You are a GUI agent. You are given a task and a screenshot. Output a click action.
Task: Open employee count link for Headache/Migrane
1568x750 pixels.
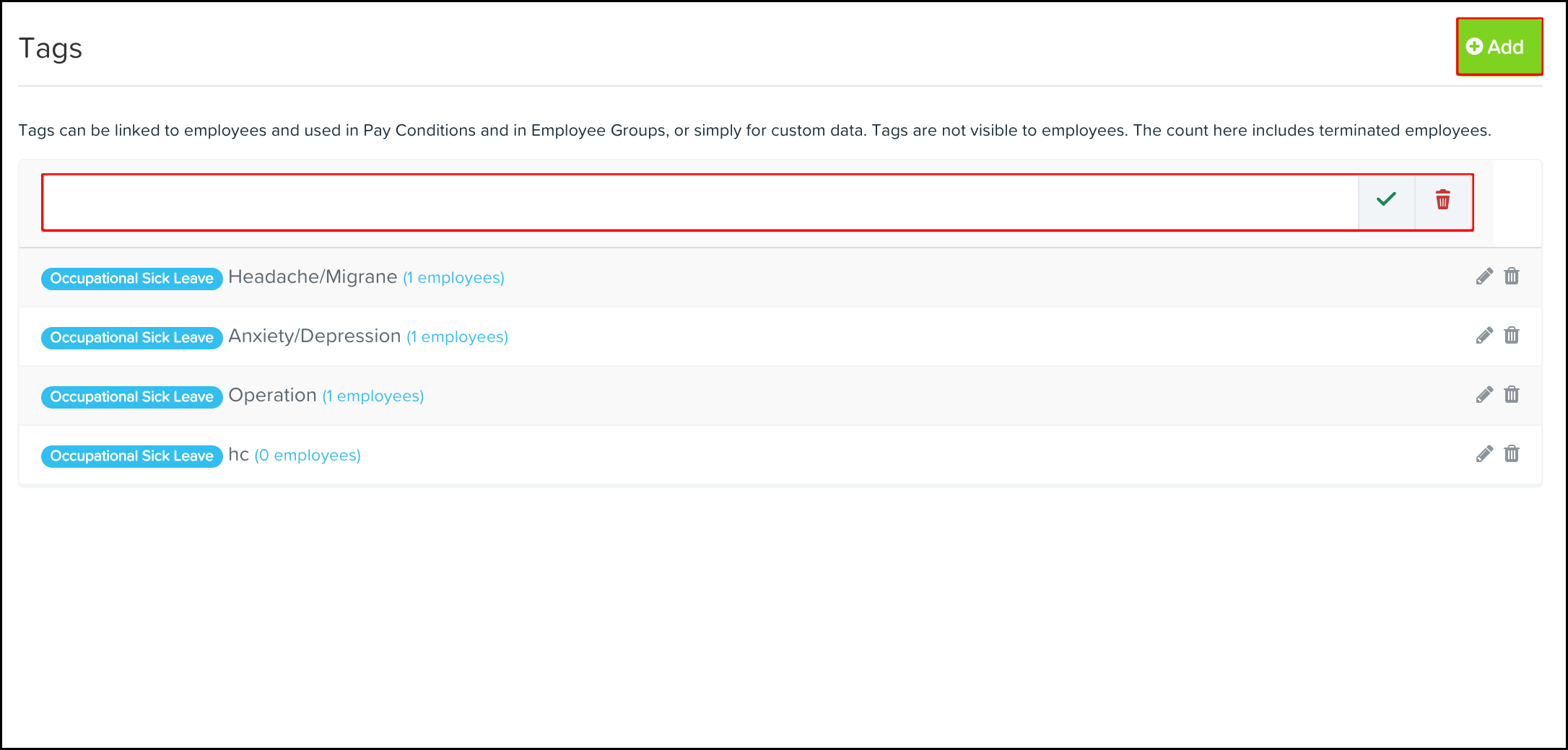coord(453,278)
